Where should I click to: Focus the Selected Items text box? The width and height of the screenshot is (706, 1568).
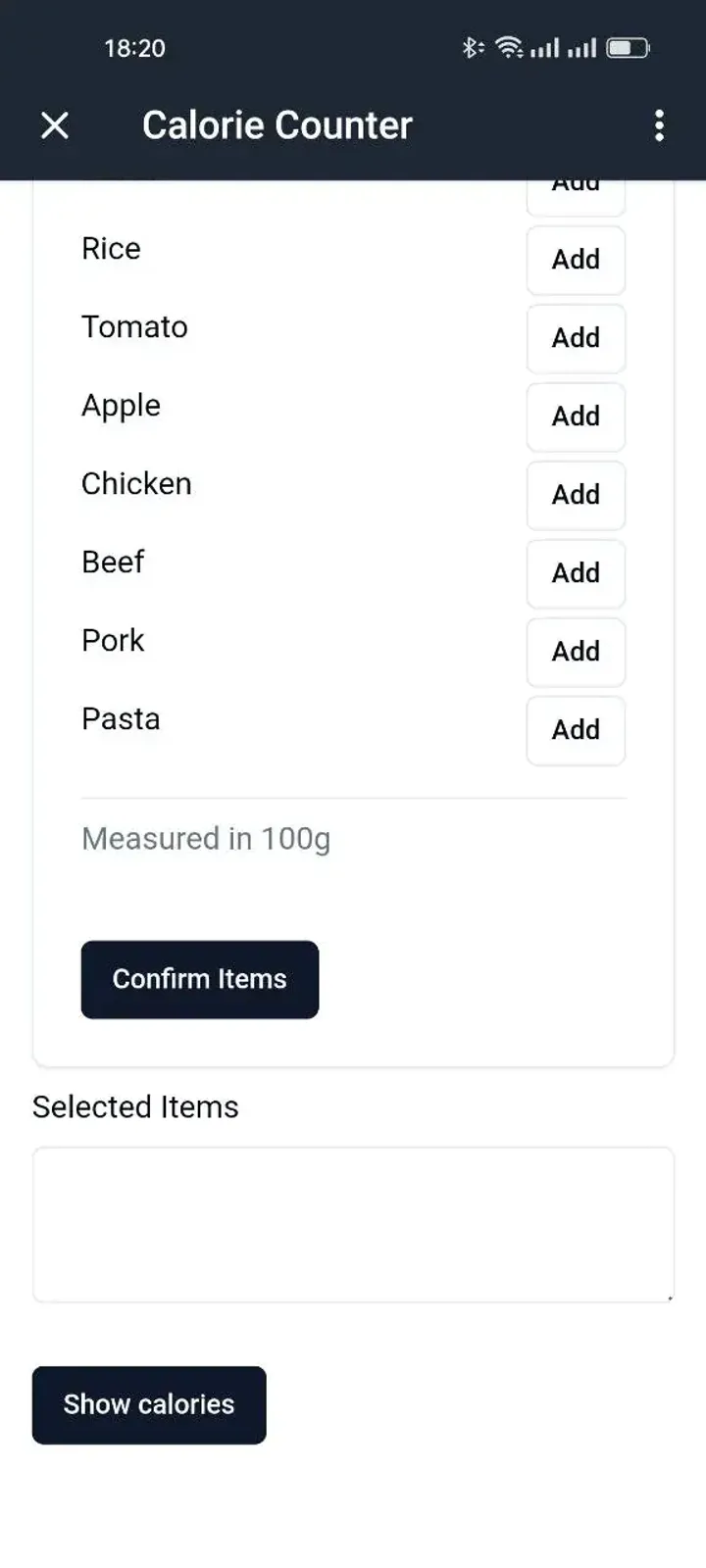pos(353,1224)
